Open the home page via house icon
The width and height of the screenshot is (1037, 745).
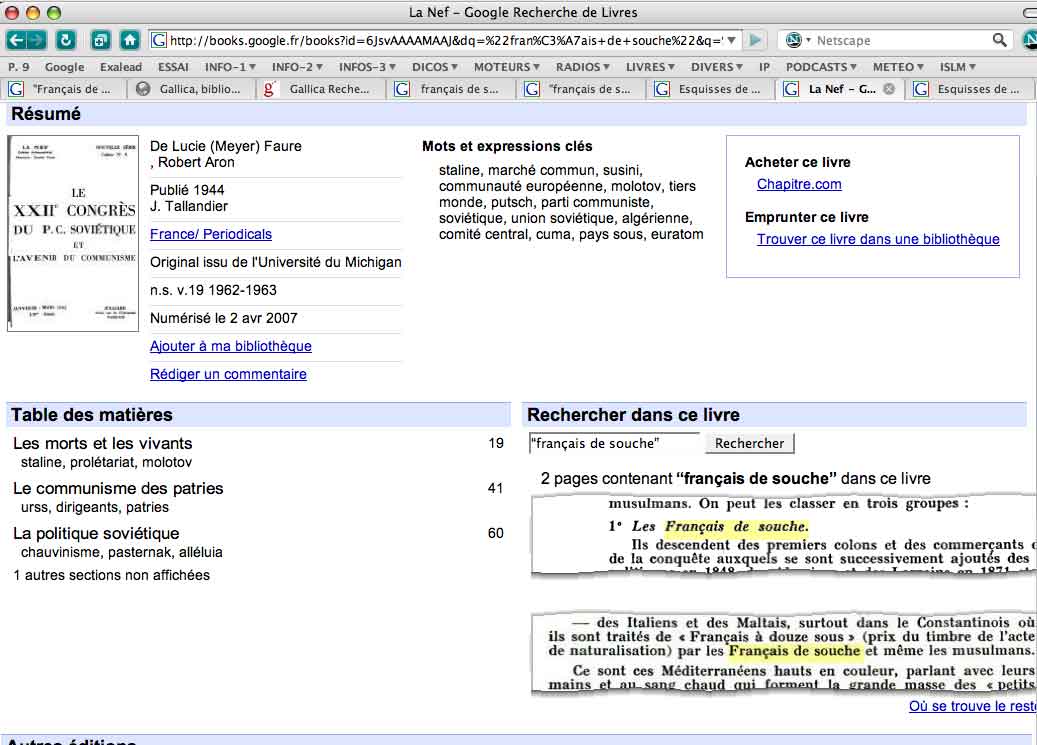point(130,40)
